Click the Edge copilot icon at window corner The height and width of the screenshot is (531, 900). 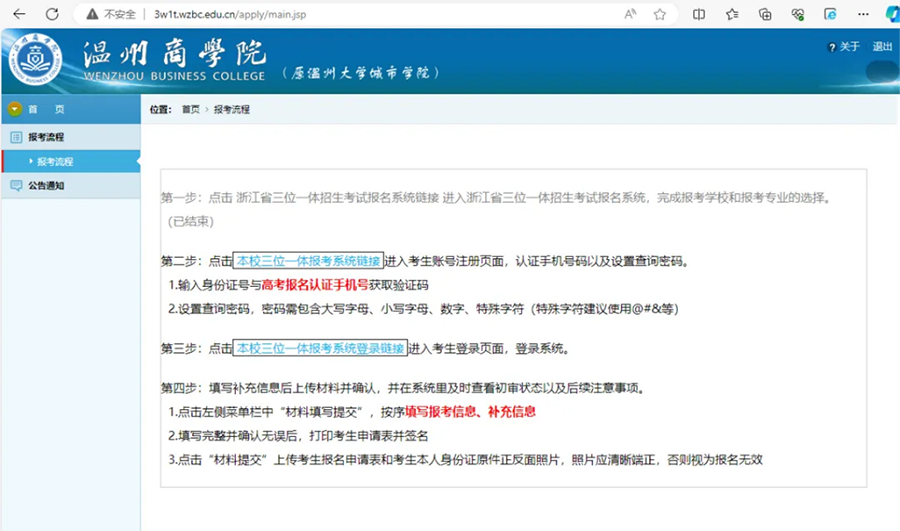[x=893, y=14]
